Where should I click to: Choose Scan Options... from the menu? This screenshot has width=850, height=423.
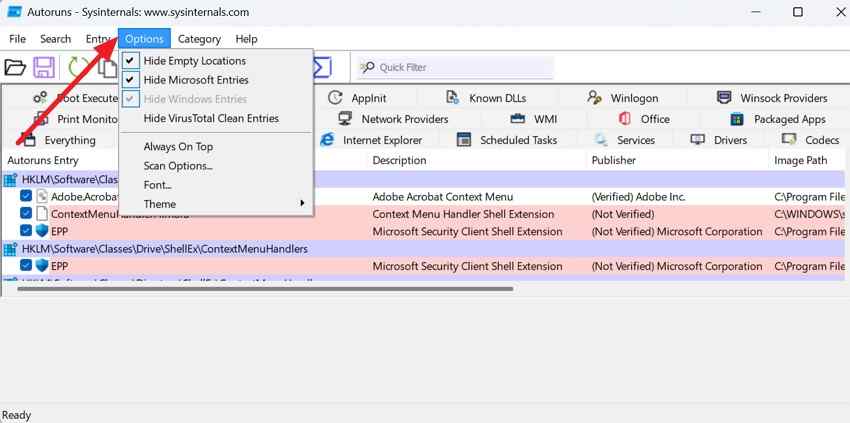click(216, 165)
